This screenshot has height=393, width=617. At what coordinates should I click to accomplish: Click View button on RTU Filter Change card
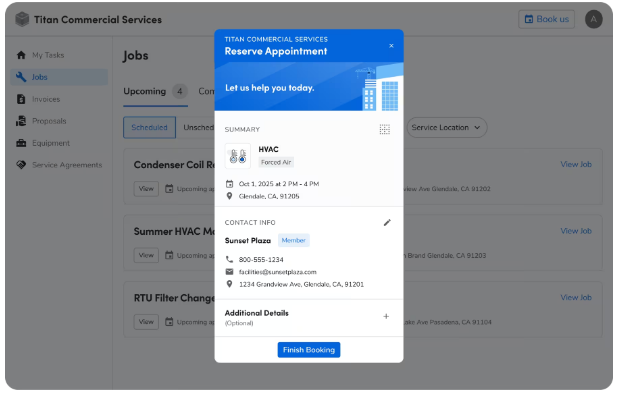point(146,322)
